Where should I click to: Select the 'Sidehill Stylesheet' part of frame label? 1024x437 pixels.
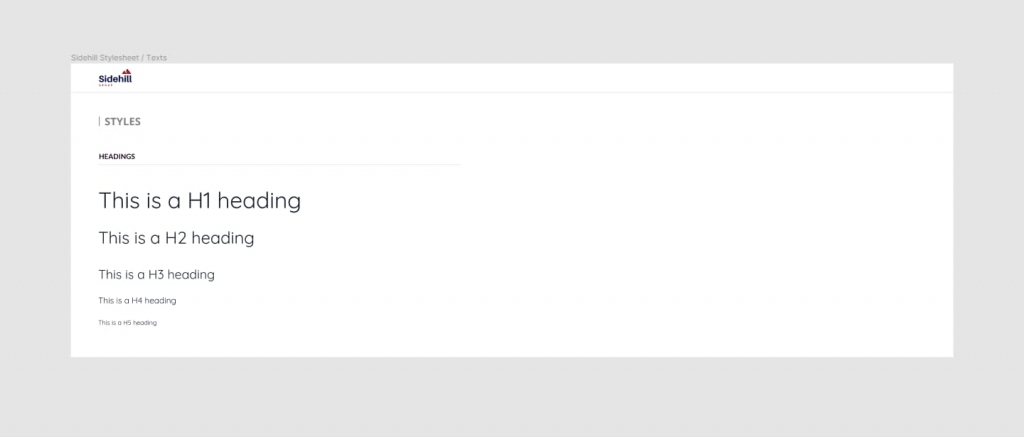point(105,57)
